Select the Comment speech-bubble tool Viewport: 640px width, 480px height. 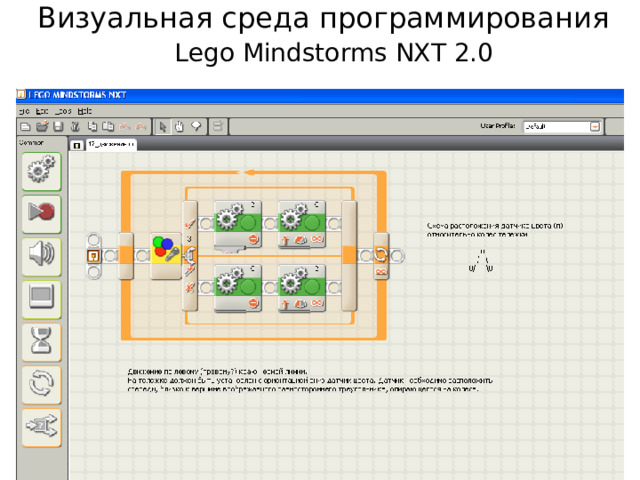coord(196,126)
